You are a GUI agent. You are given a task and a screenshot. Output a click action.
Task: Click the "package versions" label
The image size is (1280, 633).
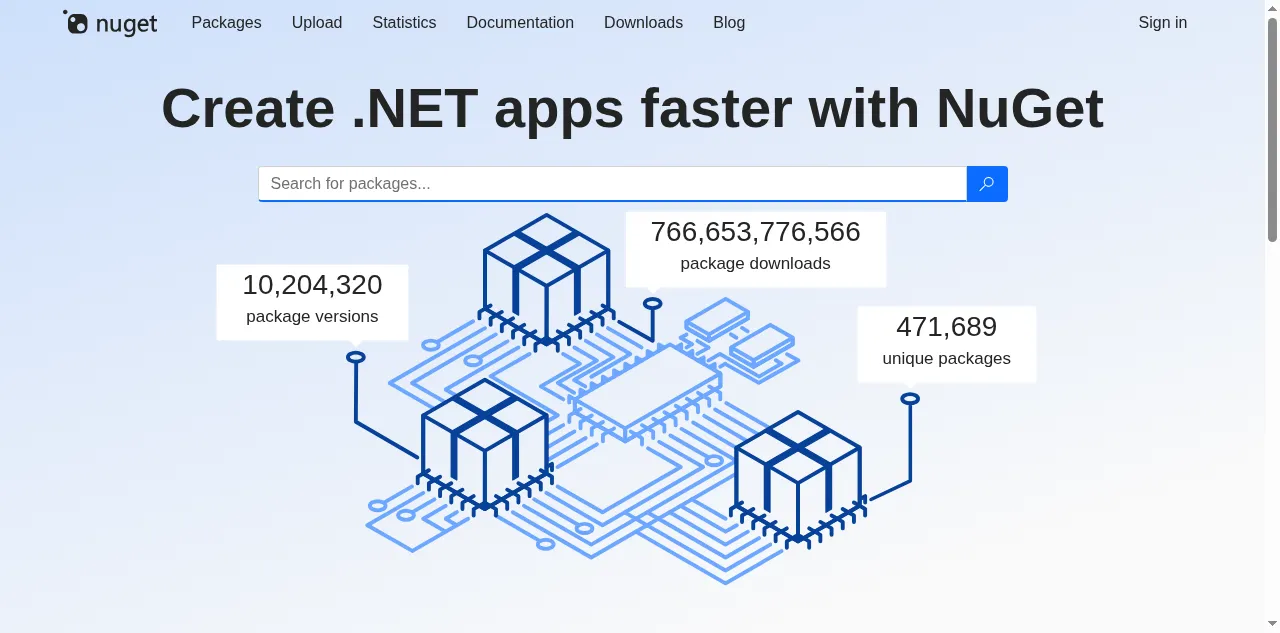coord(312,317)
